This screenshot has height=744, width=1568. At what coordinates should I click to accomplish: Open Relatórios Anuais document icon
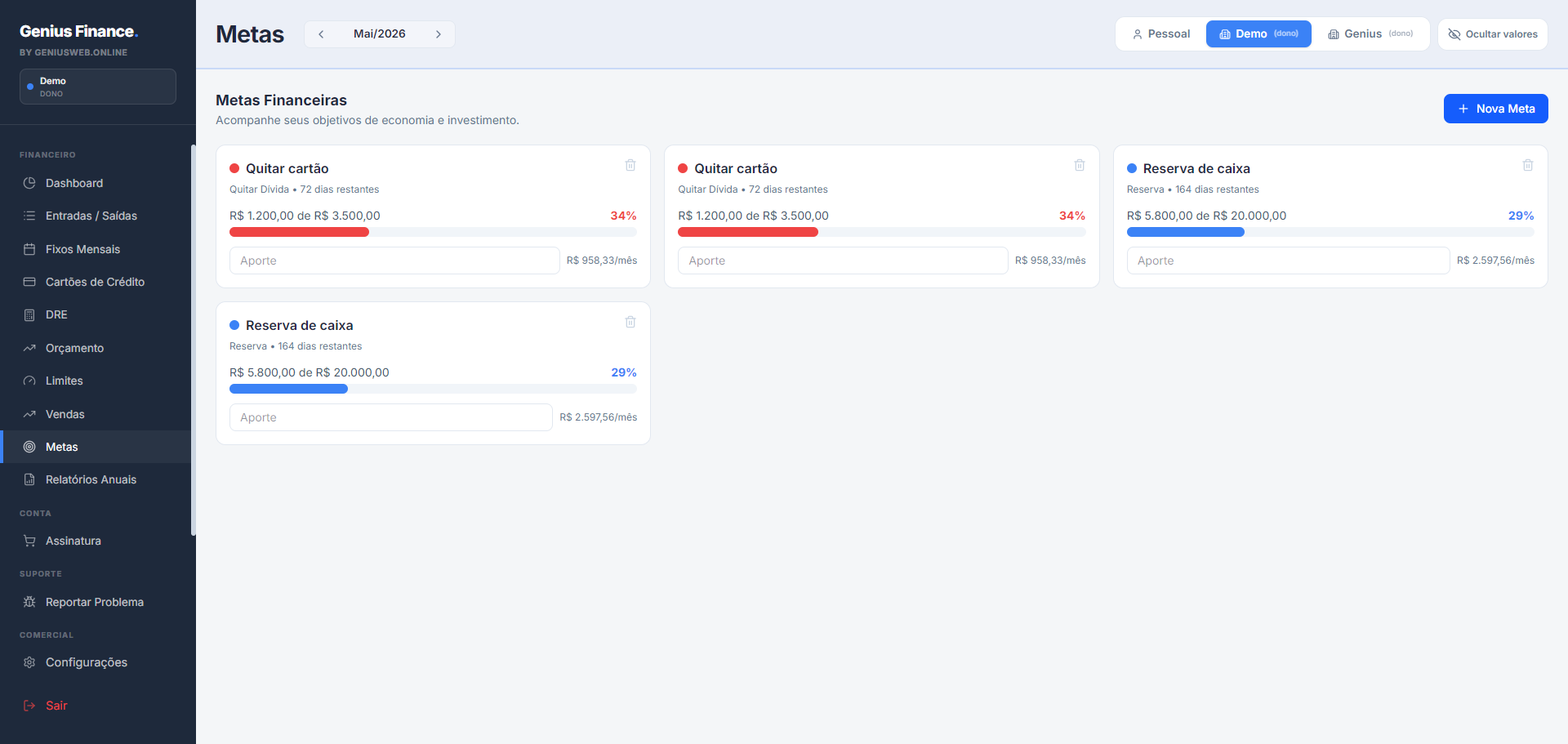click(x=29, y=479)
